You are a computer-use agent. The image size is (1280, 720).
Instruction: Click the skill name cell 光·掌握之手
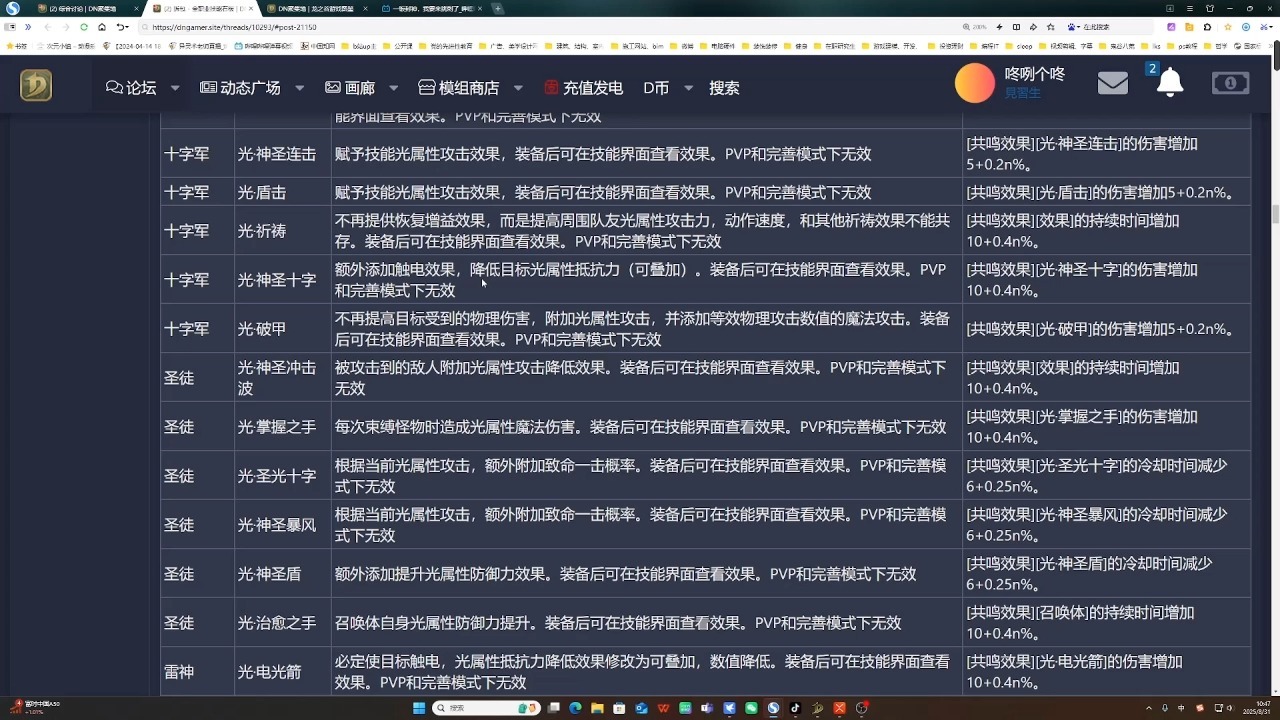283,427
